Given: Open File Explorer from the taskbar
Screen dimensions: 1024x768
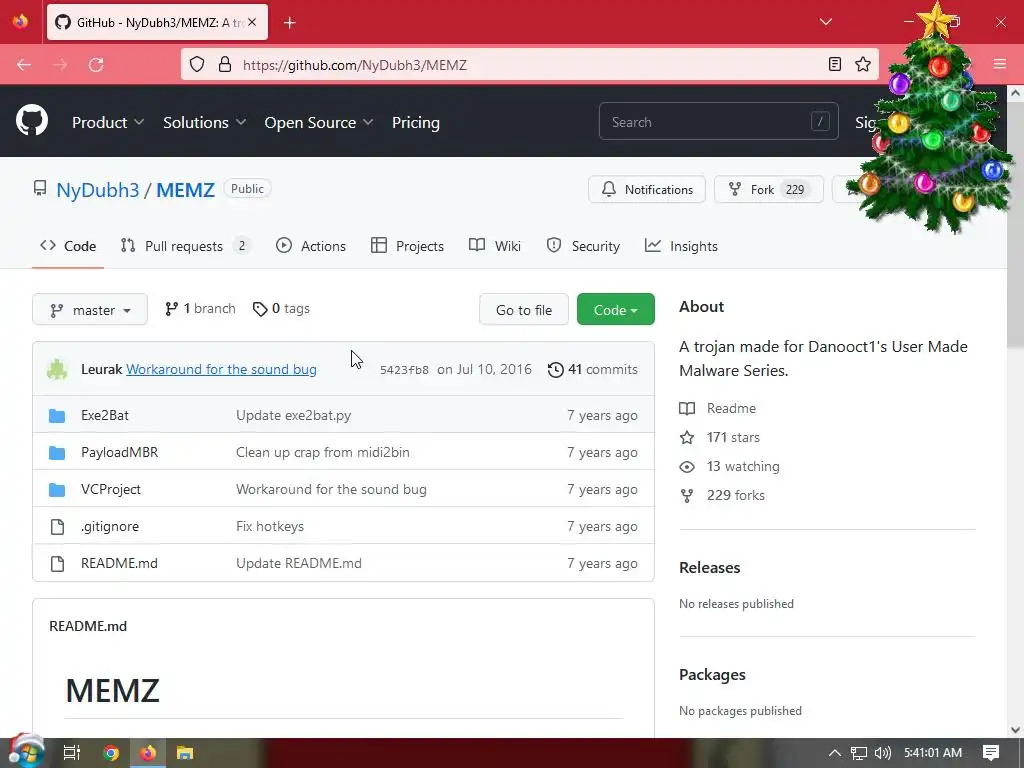Looking at the screenshot, I should coord(185,753).
